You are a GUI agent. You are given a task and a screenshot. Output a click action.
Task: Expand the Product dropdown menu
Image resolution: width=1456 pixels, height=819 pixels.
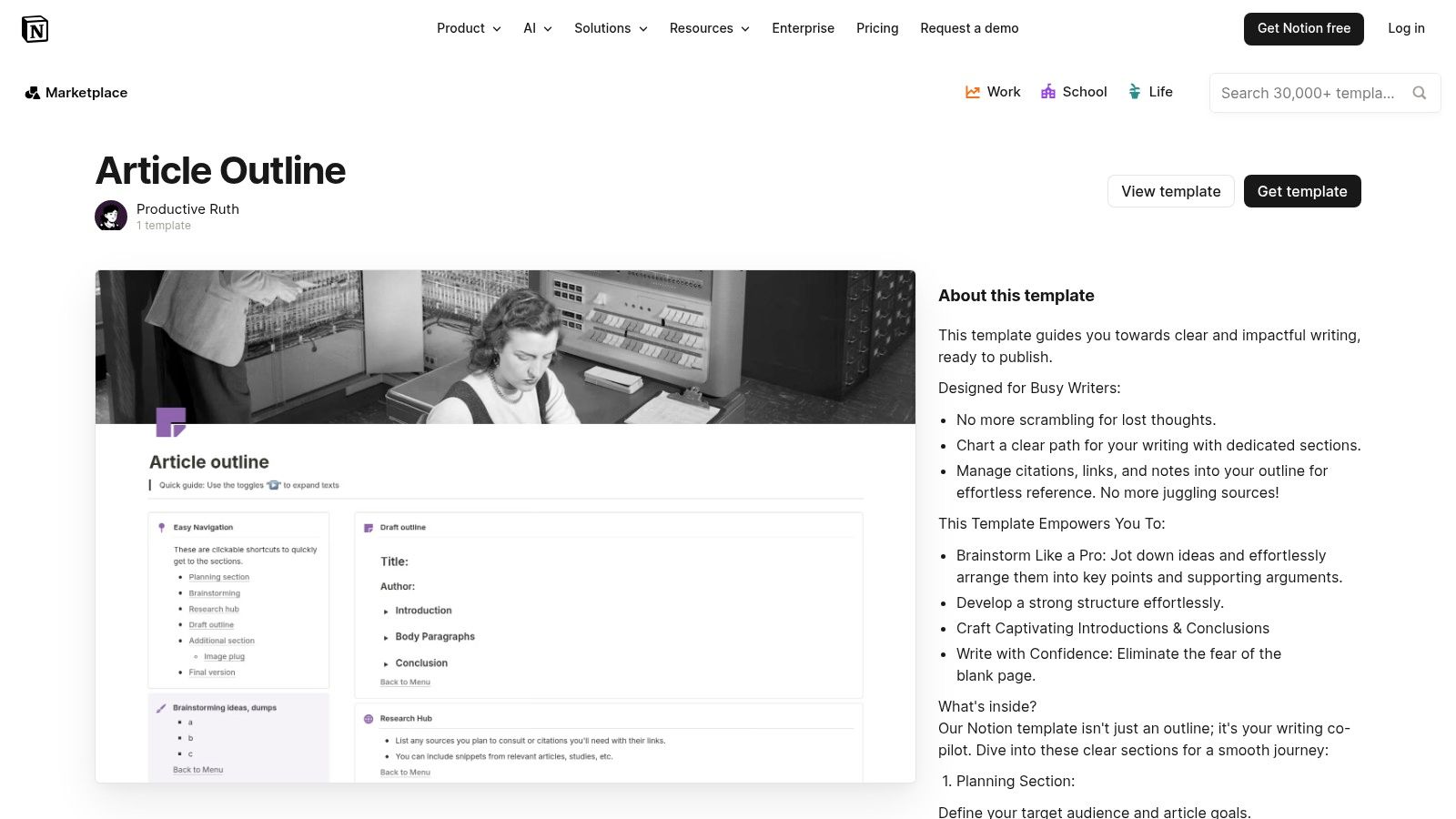(468, 28)
